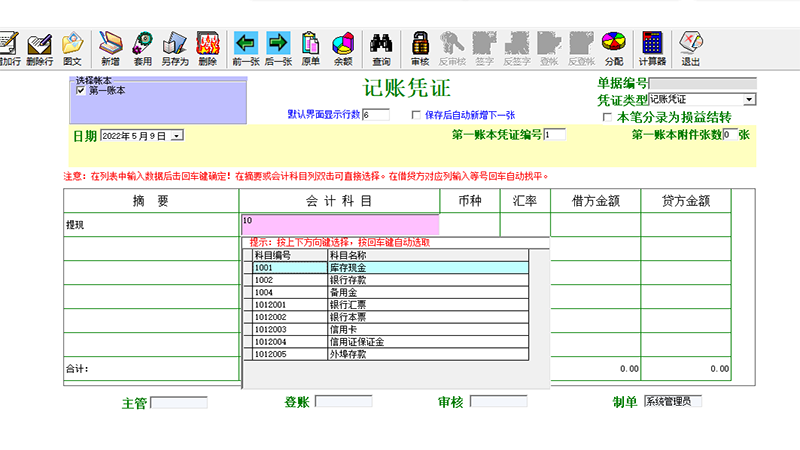The height and width of the screenshot is (450, 800).
Task: Click the 审核 signature field at bottom
Action: pos(498,402)
